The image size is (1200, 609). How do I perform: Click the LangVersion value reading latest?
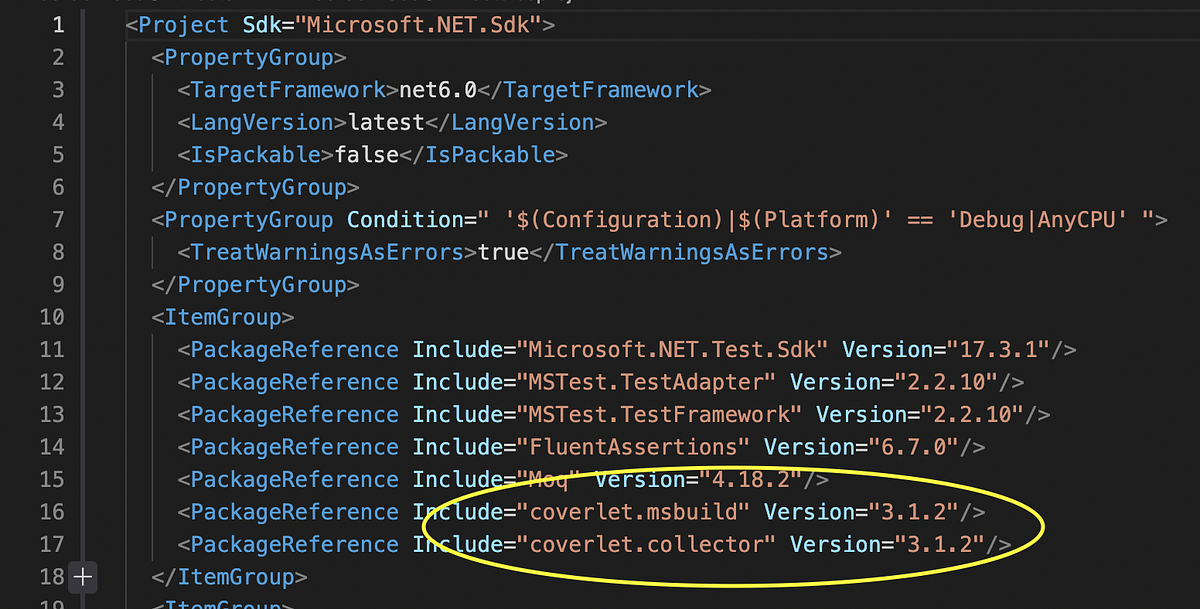coord(382,122)
